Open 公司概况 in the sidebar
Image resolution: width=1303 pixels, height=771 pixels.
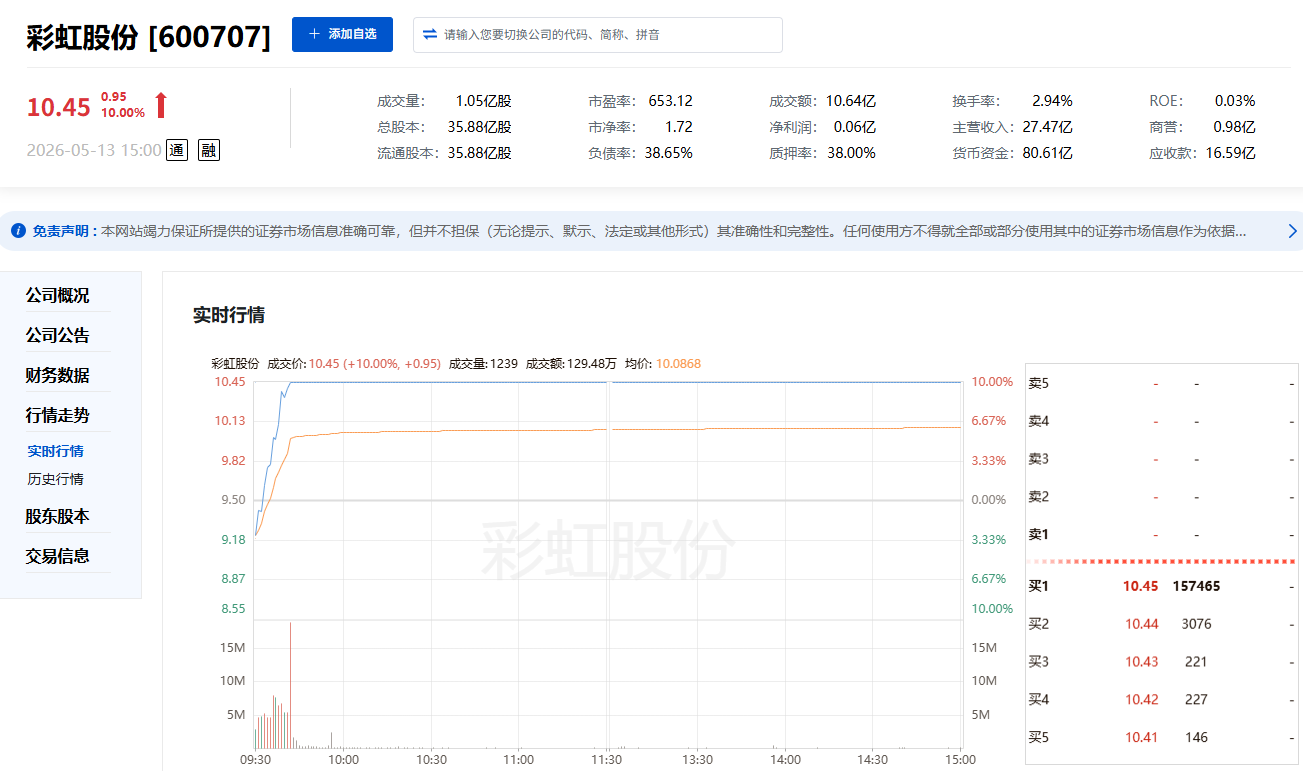point(57,296)
